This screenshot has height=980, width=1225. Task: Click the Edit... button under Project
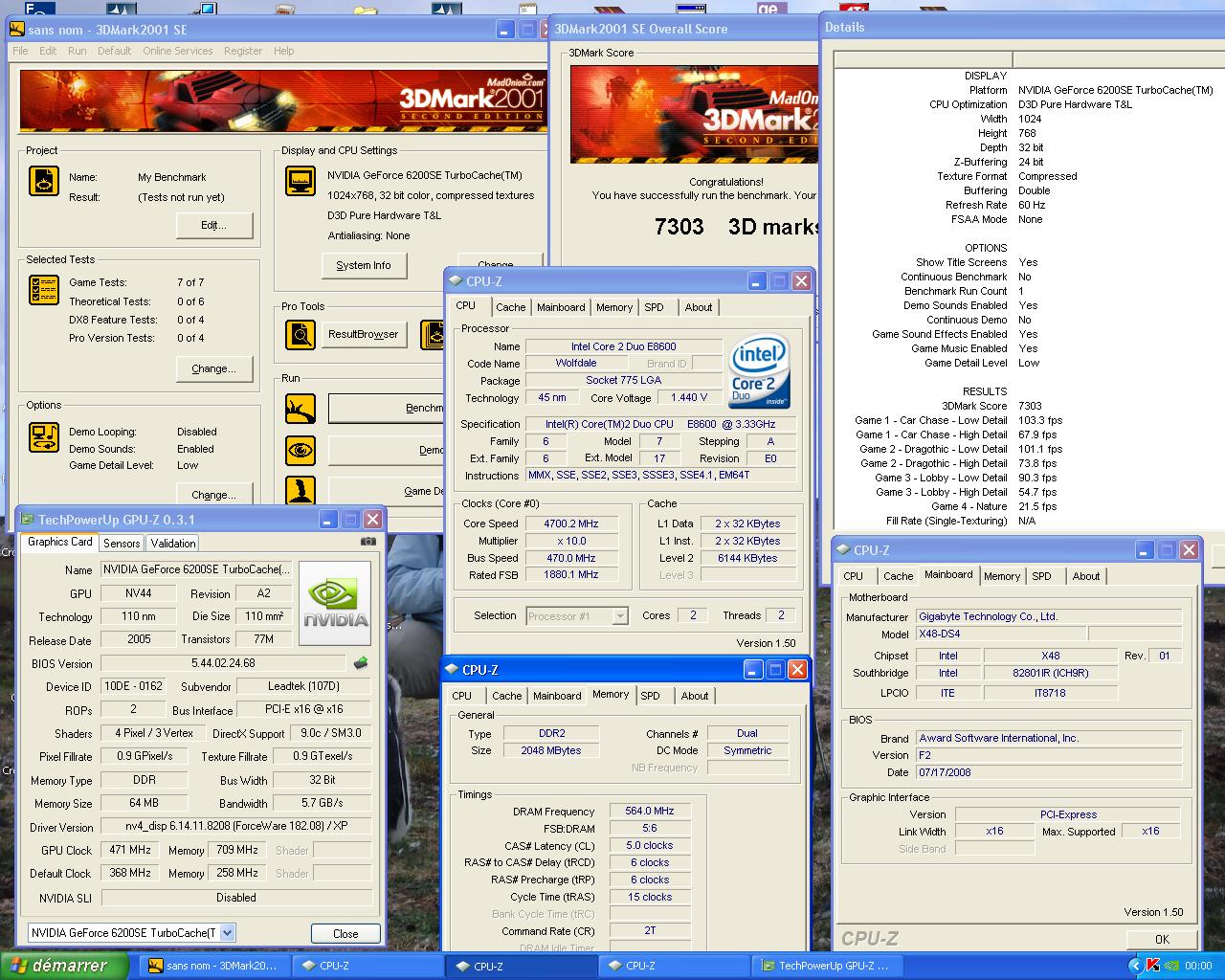[214, 226]
